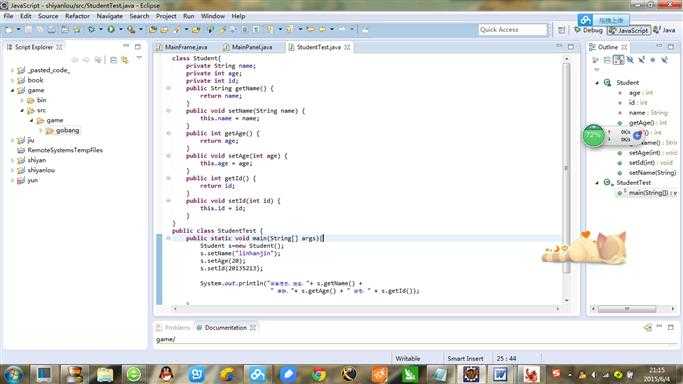Screen dimensions: 683x384
Task: Collapse the game project node
Action: (12, 90)
